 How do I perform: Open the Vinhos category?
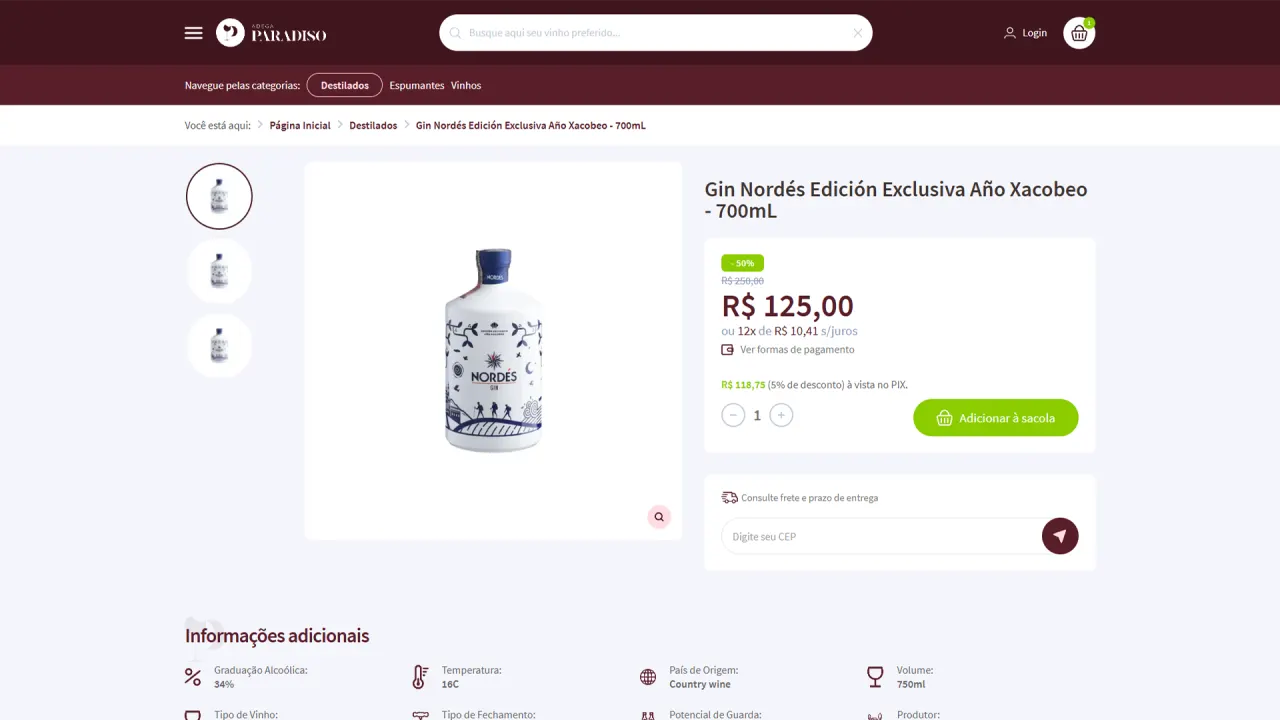466,85
